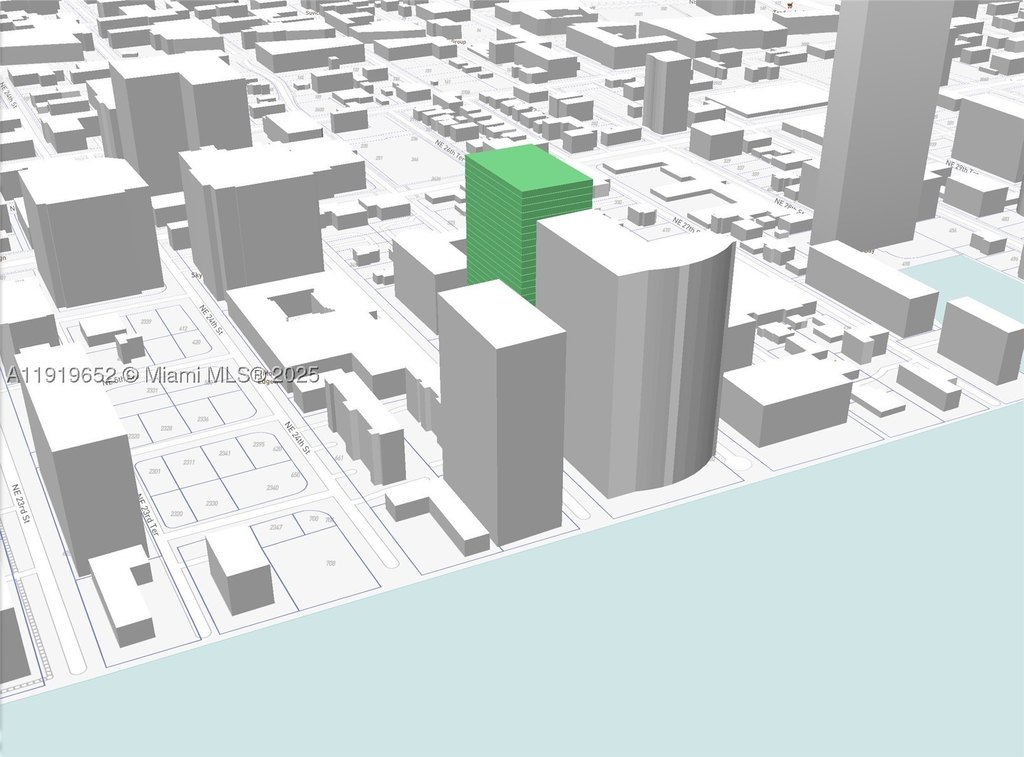Select parcel number 2340
Screen dimensions: 1024x757
click(272, 487)
